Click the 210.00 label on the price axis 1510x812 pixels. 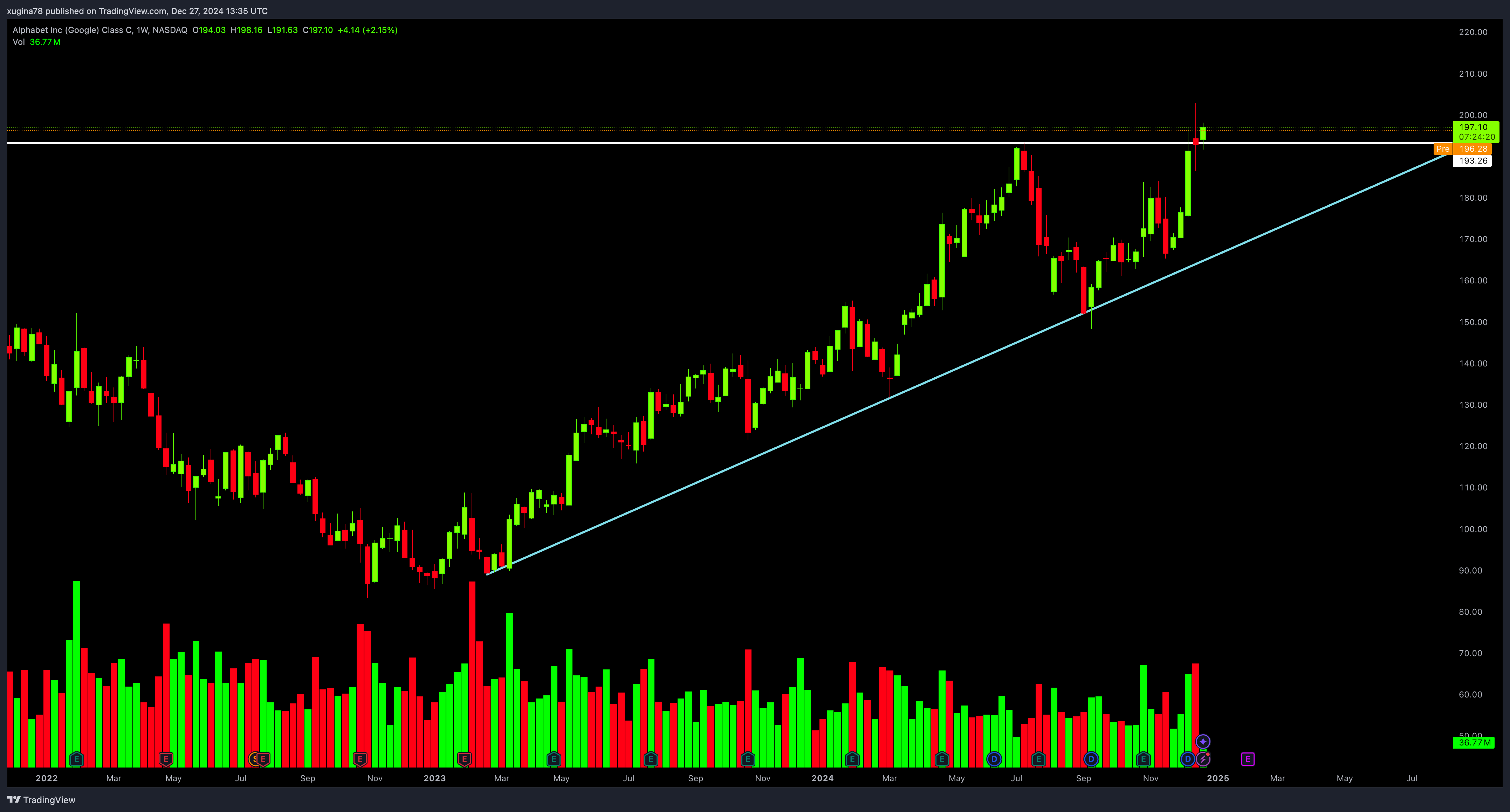(x=1473, y=74)
